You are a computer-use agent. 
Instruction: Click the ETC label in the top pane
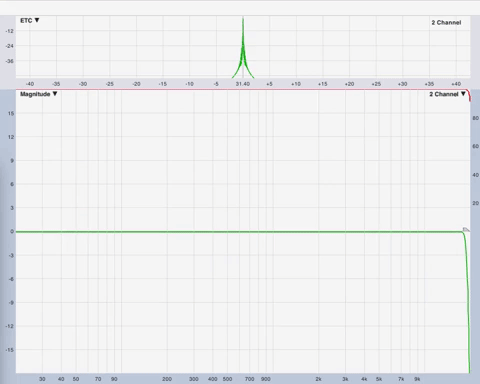26,21
